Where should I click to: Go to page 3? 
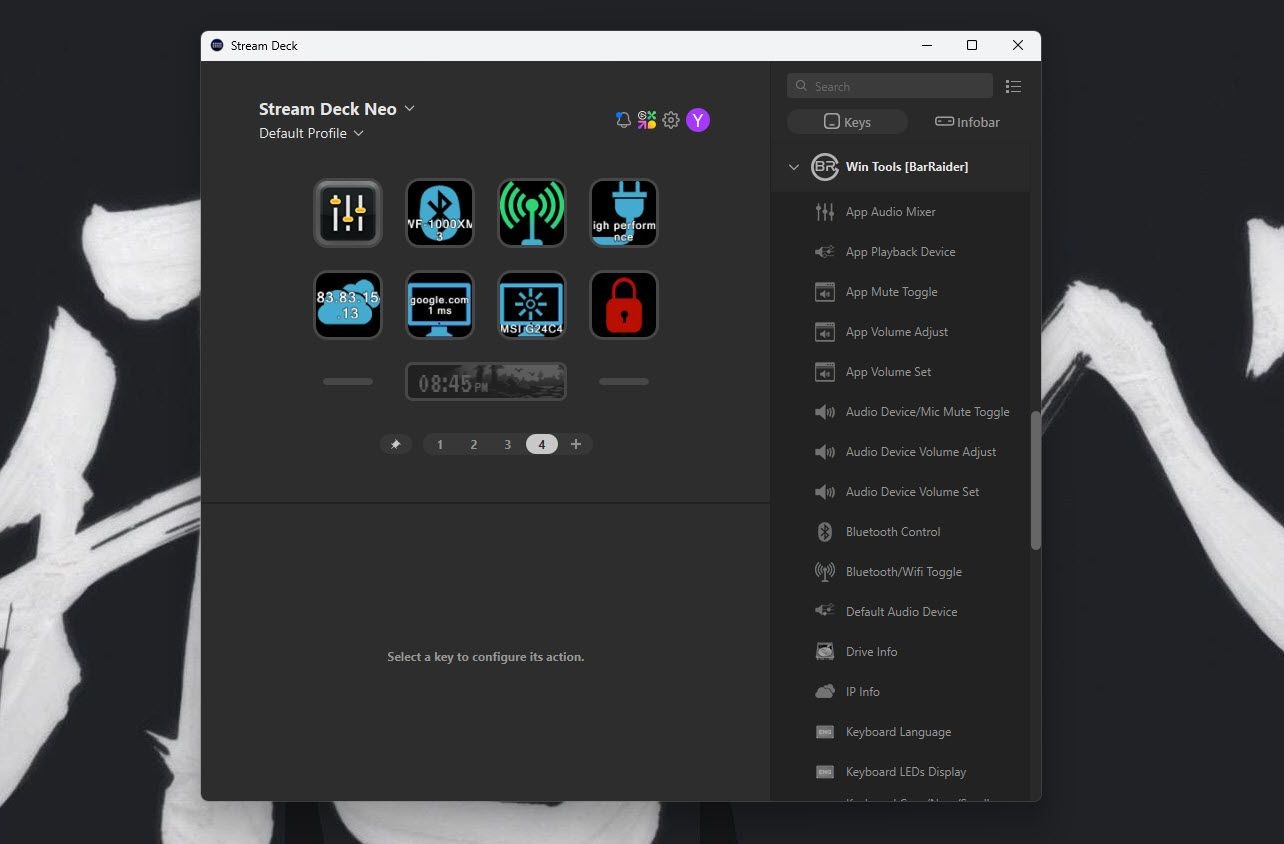508,444
